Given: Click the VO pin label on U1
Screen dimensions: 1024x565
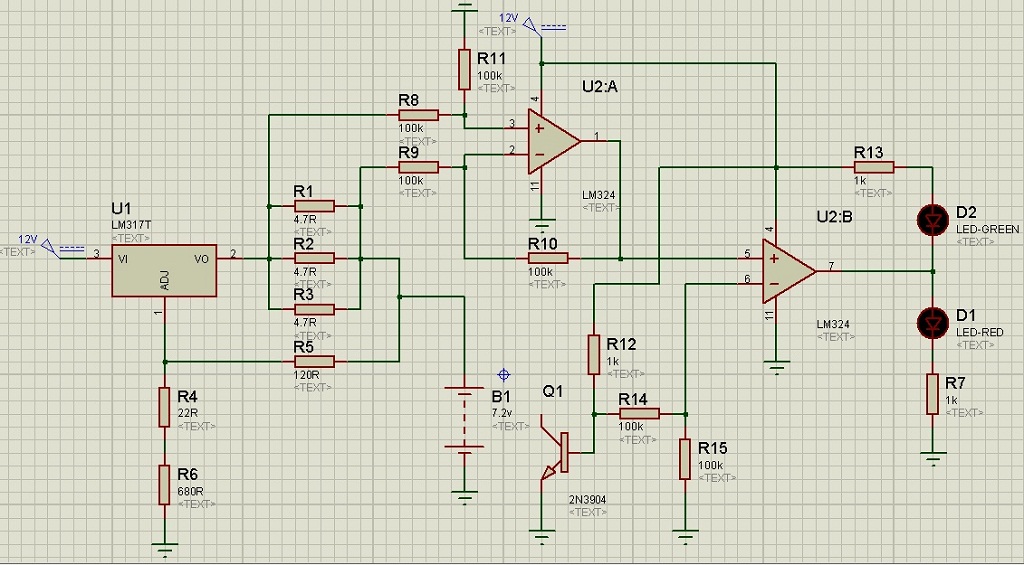Looking at the screenshot, I should (202, 259).
